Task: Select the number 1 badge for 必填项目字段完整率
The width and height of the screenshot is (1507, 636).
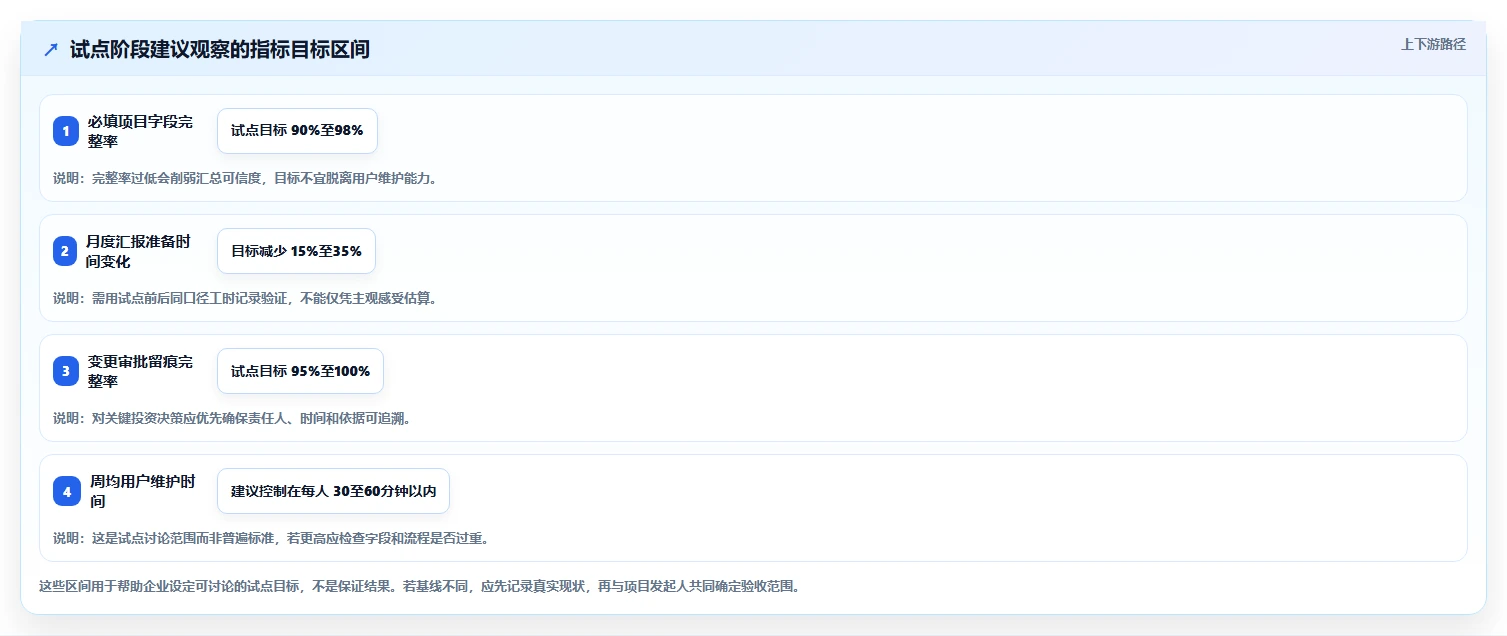Action: pyautogui.click(x=66, y=131)
